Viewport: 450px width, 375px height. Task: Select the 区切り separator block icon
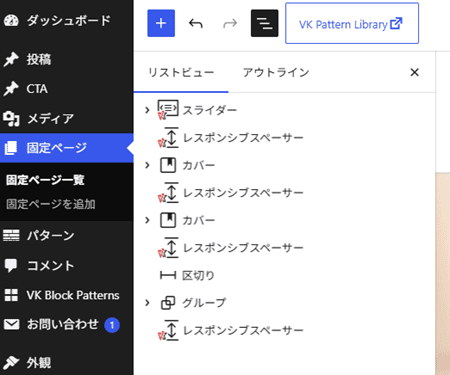click(x=168, y=275)
